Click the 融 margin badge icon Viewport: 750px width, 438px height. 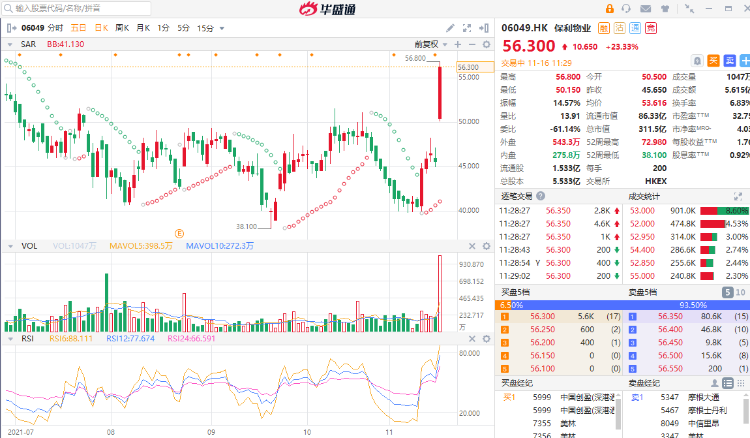(604, 28)
